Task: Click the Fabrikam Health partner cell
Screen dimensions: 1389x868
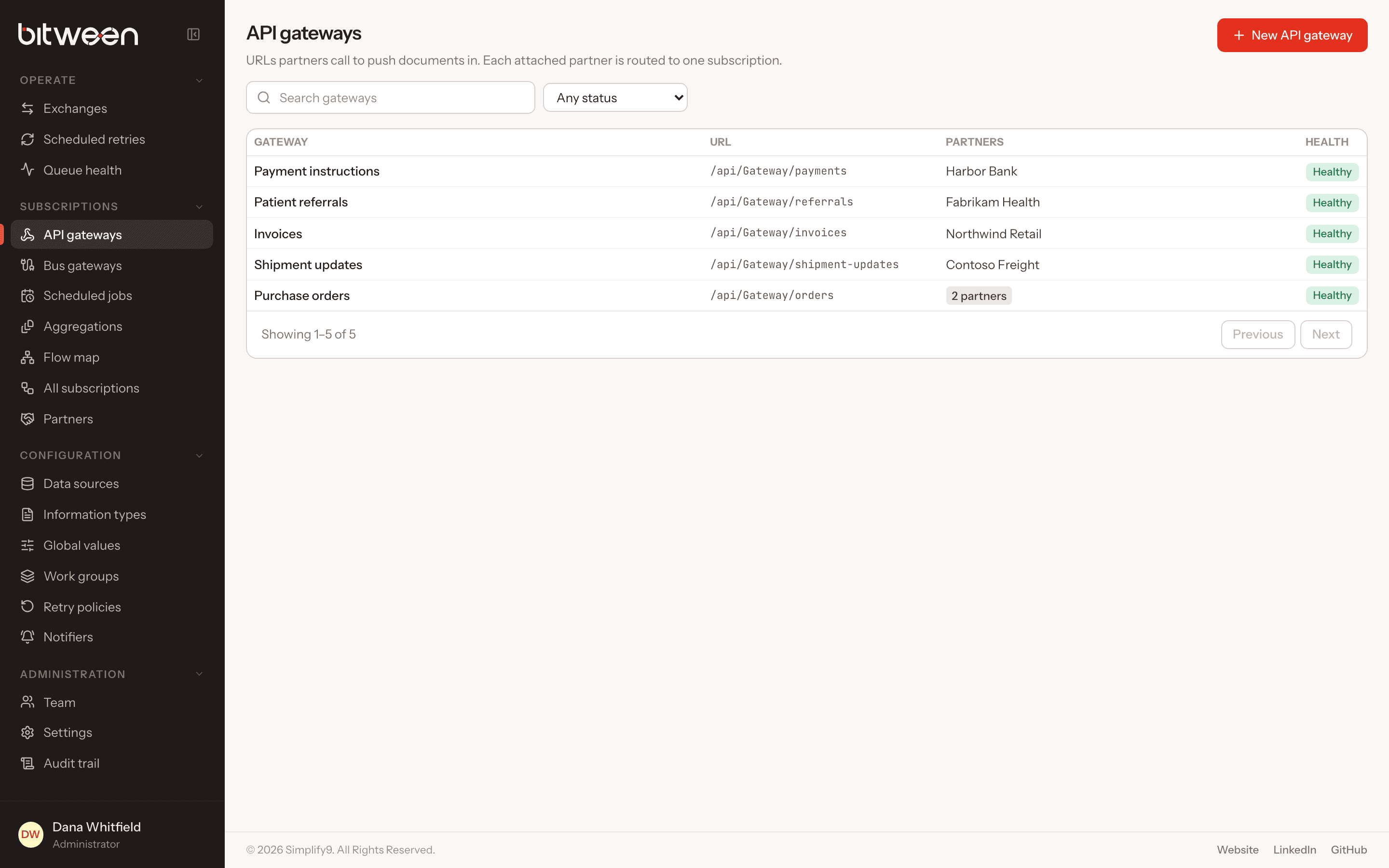Action: (x=993, y=202)
